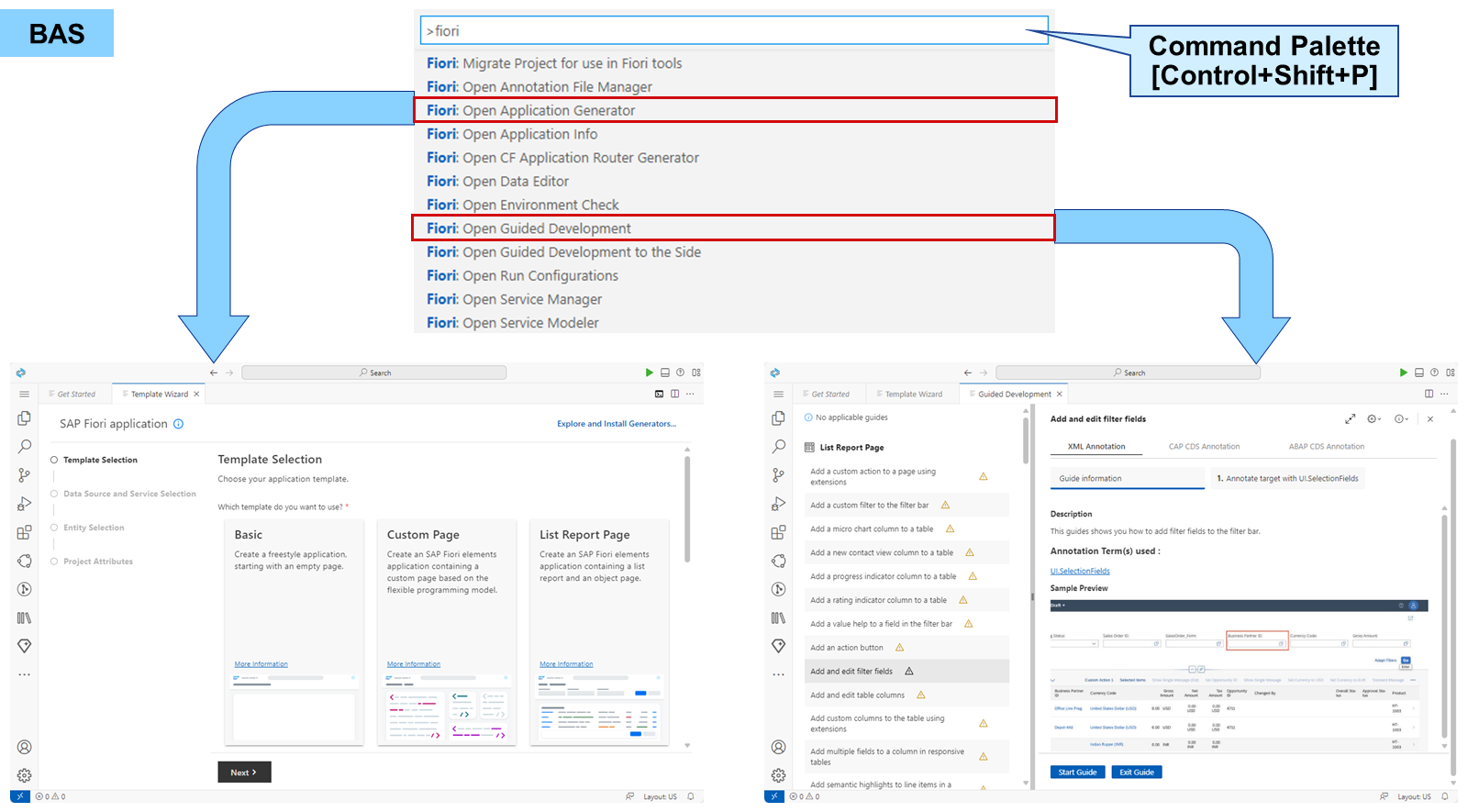Click the green Run triangle in Template Wizard window

pos(650,373)
